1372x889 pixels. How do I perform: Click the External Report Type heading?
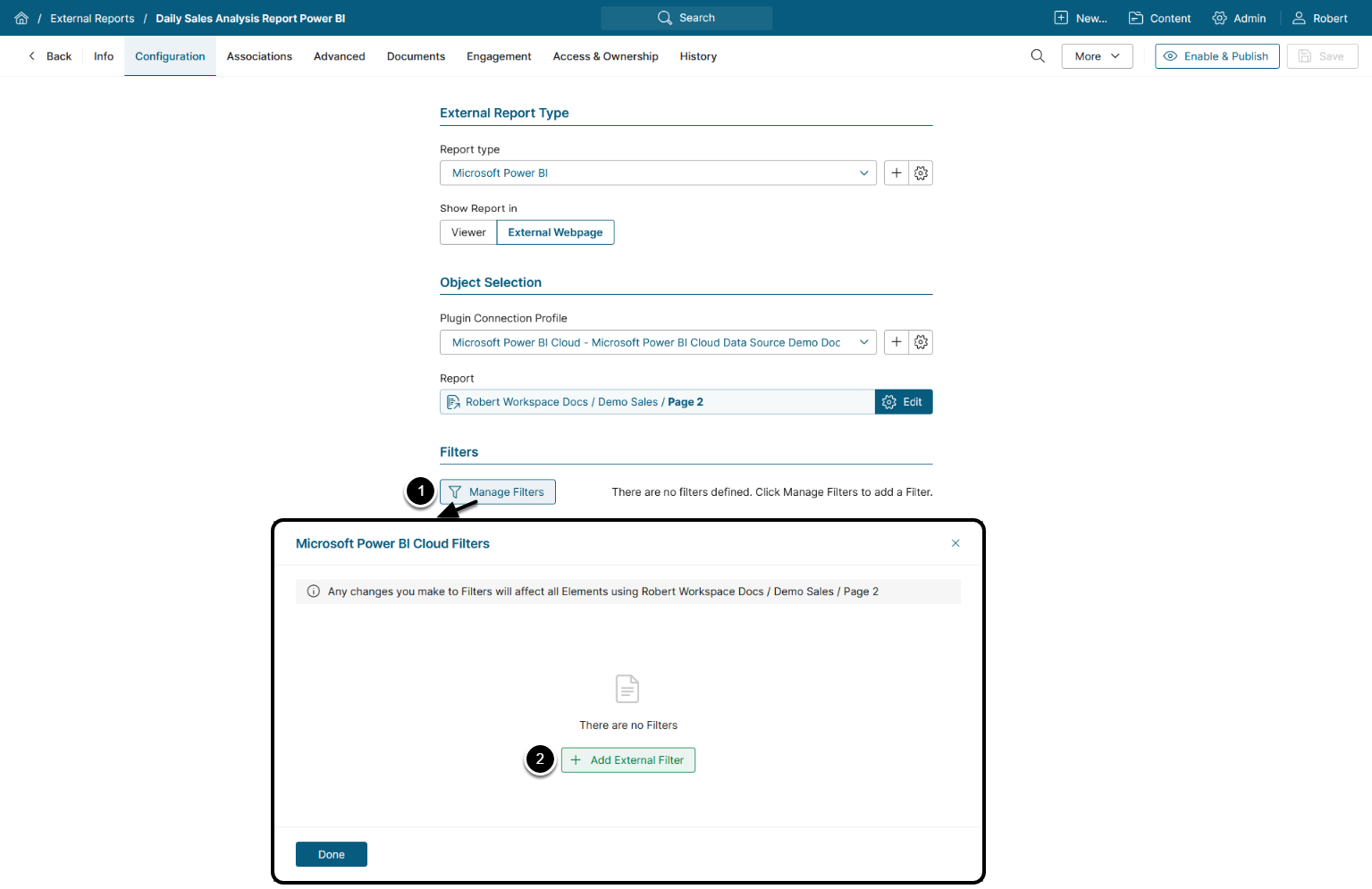[x=504, y=113]
